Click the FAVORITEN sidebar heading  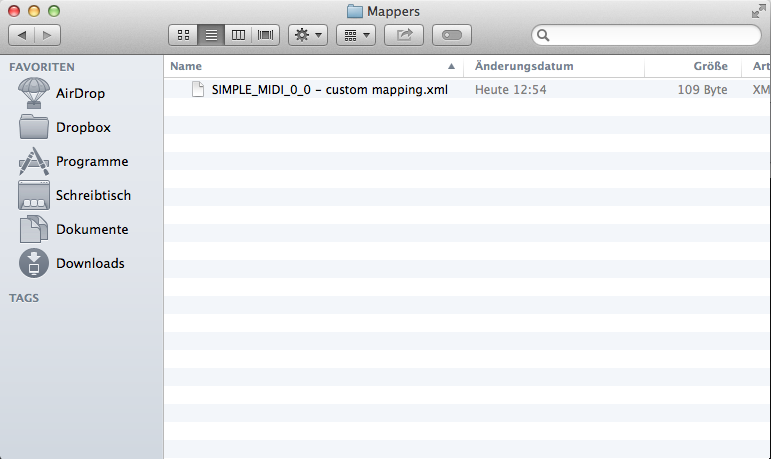pyautogui.click(x=42, y=67)
